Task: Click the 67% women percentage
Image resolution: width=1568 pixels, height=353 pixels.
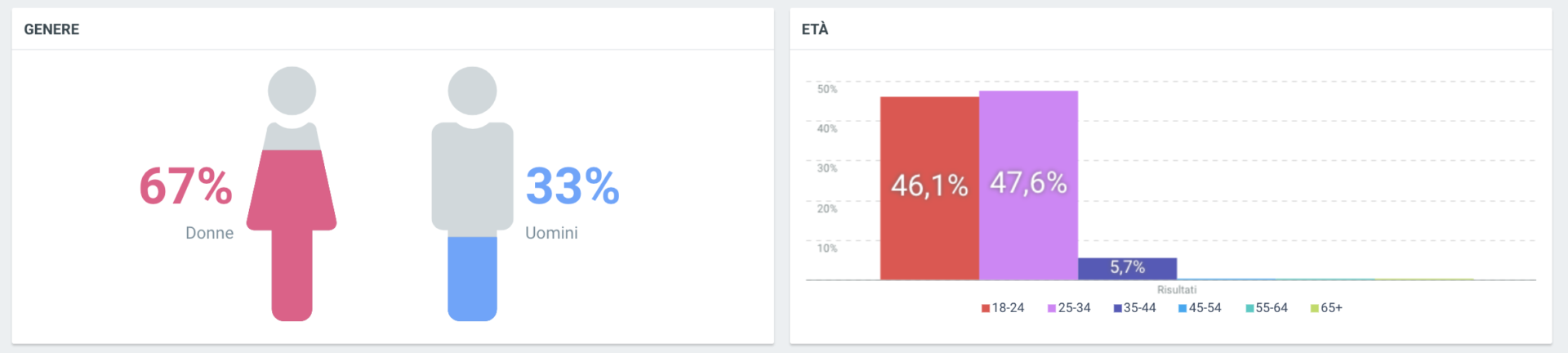Action: click(185, 186)
